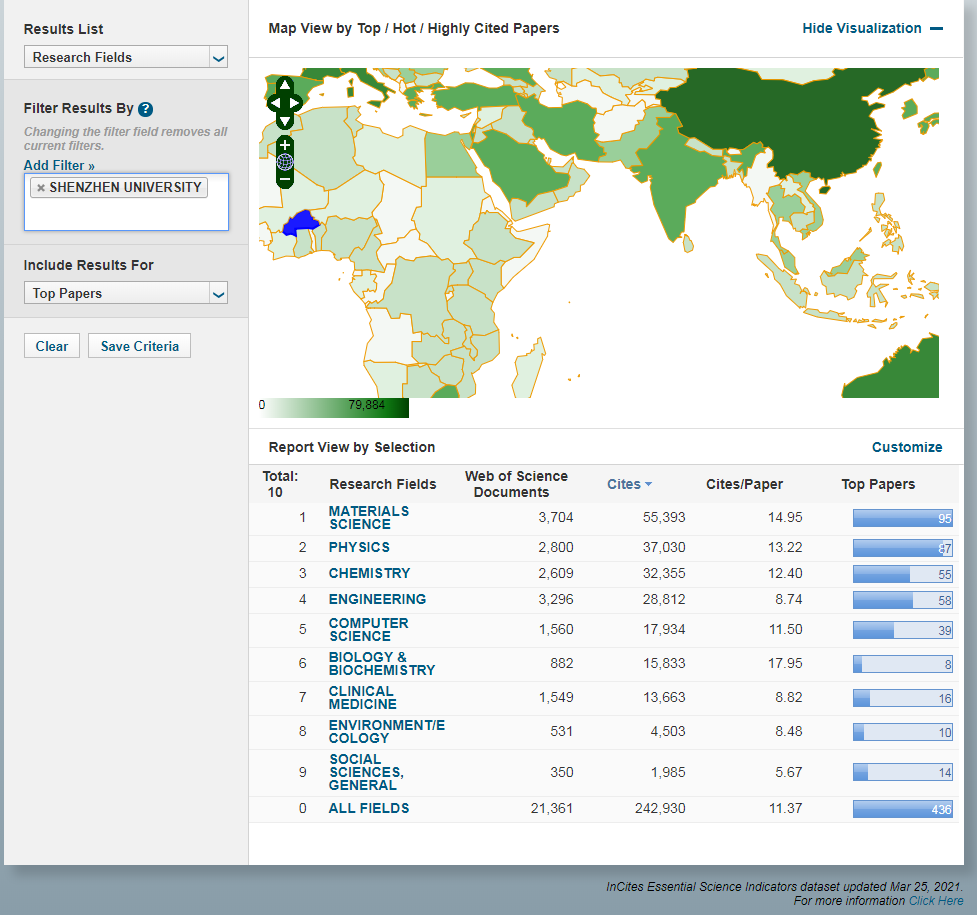Click the Save Criteria button
Image resolution: width=977 pixels, height=915 pixels.
[139, 346]
